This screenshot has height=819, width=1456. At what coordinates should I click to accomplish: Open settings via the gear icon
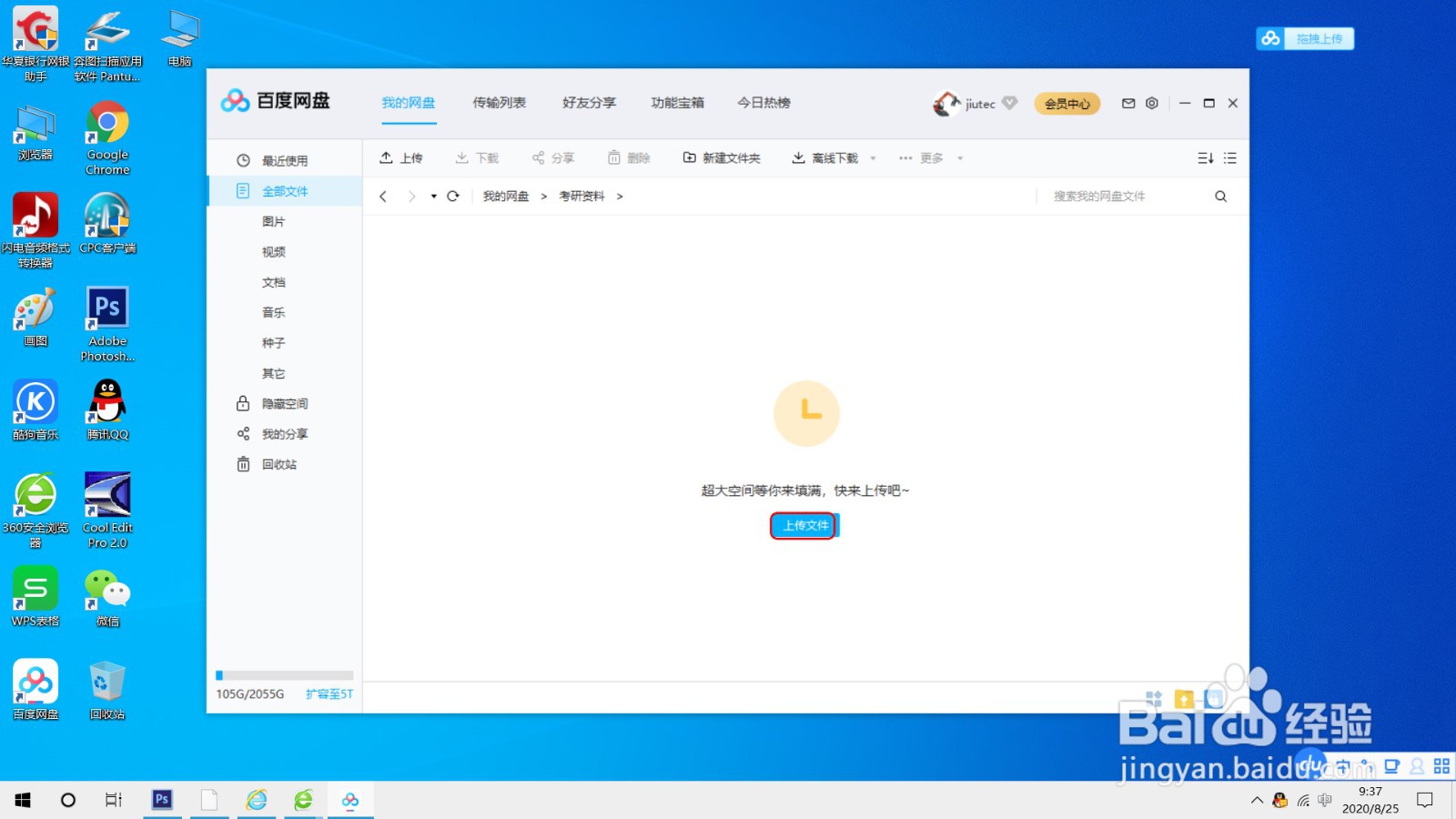click(1152, 104)
